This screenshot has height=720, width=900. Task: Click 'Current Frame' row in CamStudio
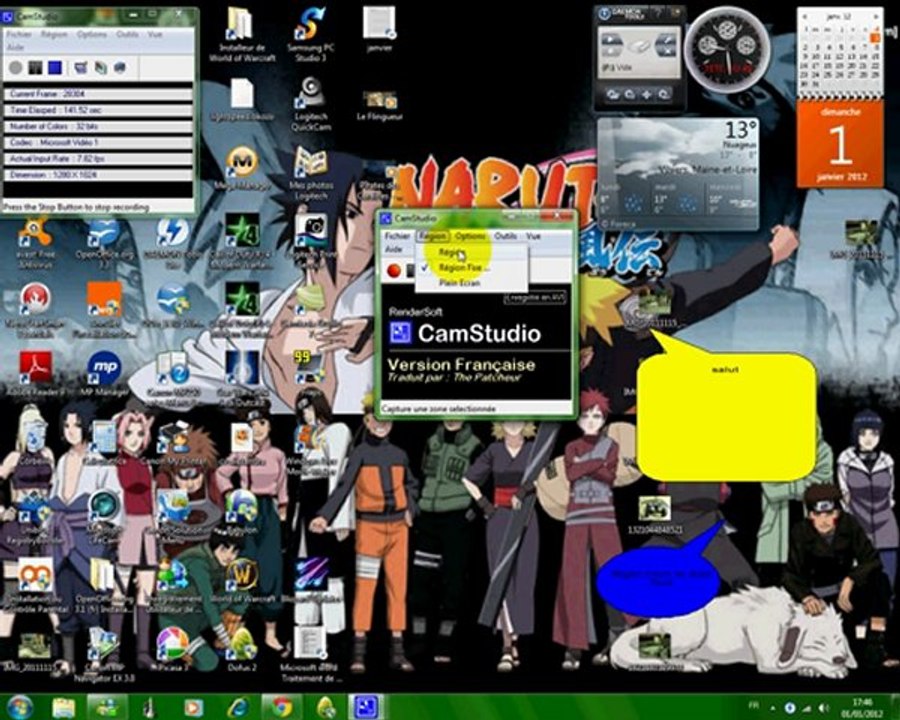coord(98,94)
